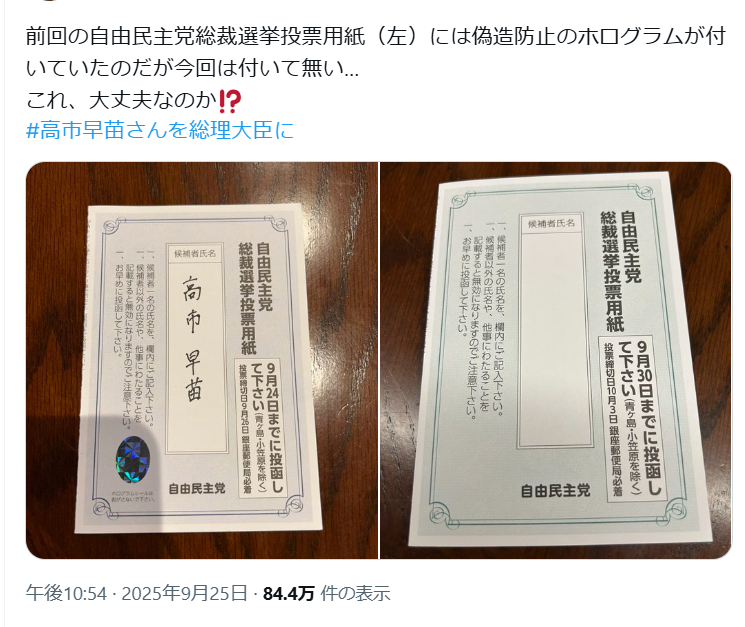Click the 9月30日までに投函 deadline box on right ballot
This screenshot has height=627, width=745.
point(633,417)
